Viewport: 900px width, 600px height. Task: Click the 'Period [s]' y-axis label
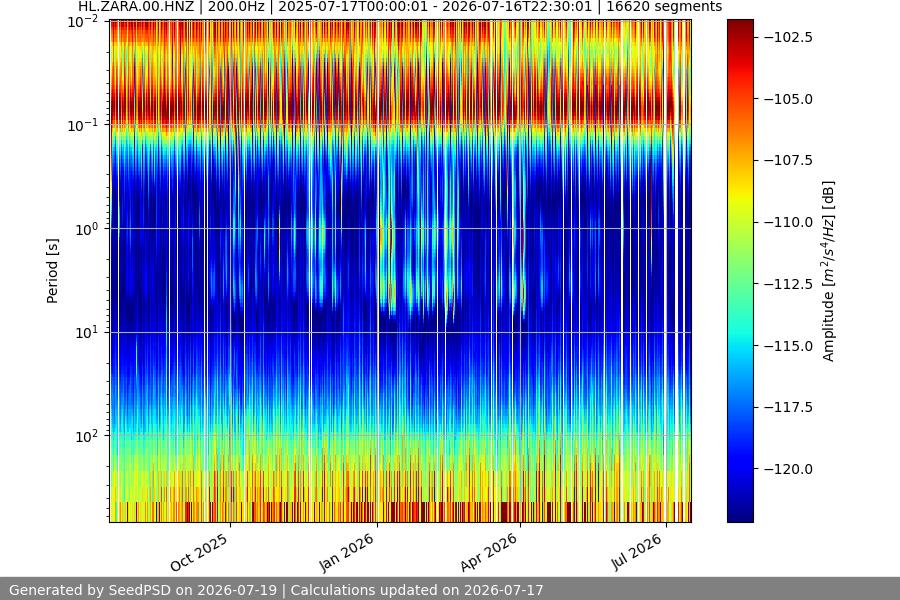pyautogui.click(x=52, y=271)
